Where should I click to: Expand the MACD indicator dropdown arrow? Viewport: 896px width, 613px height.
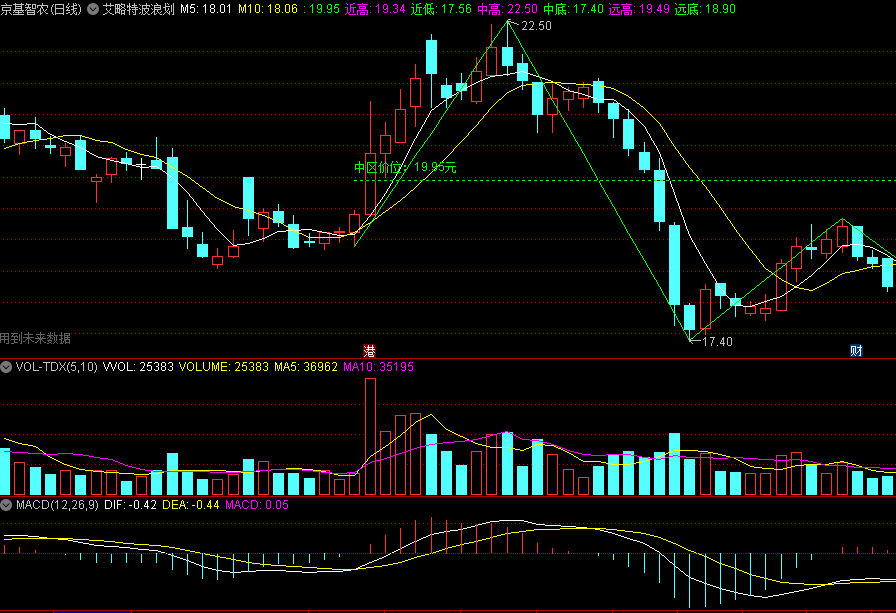6,505
